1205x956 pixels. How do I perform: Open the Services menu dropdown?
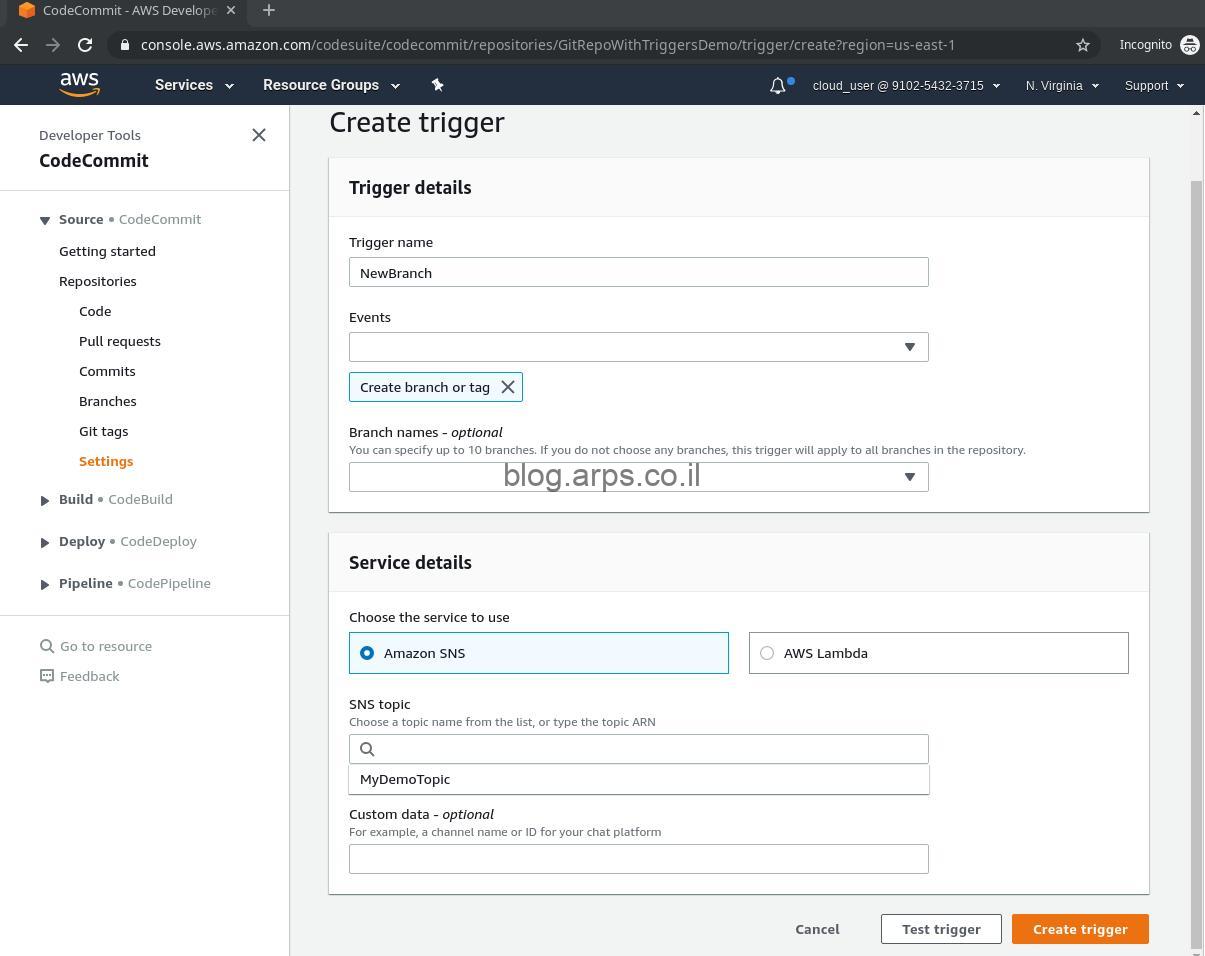pyautogui.click(x=194, y=85)
